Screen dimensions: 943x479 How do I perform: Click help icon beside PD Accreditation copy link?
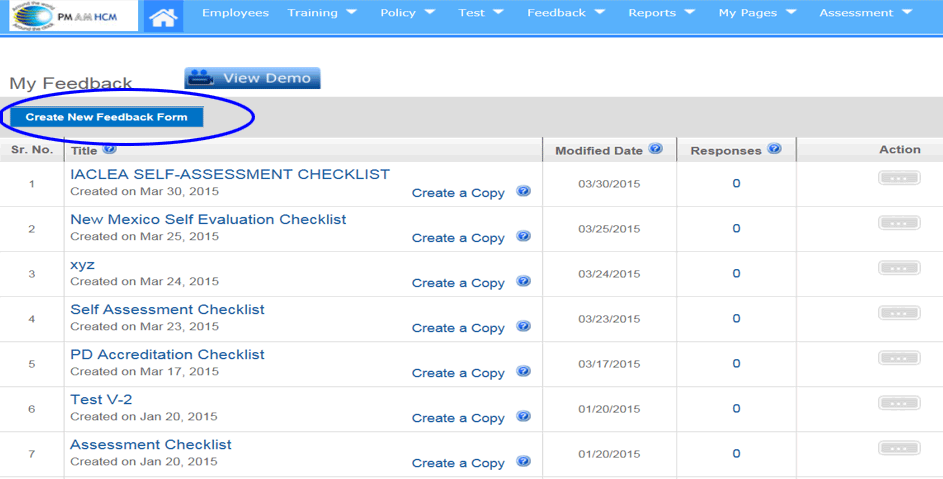pyautogui.click(x=523, y=372)
